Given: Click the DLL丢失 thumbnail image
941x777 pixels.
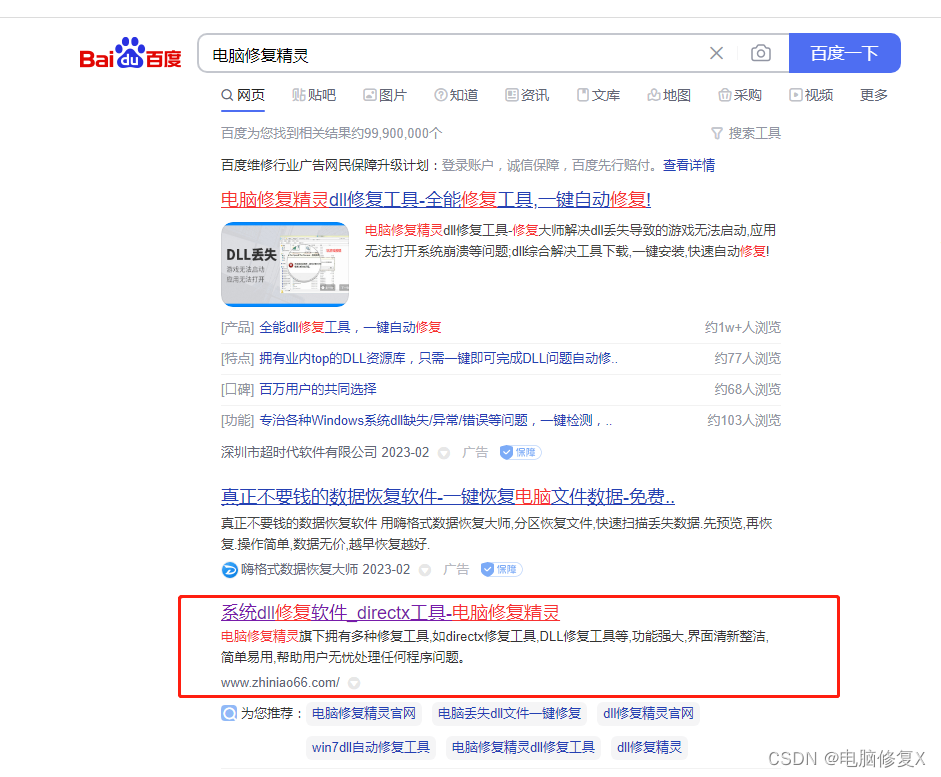Looking at the screenshot, I should 285,264.
